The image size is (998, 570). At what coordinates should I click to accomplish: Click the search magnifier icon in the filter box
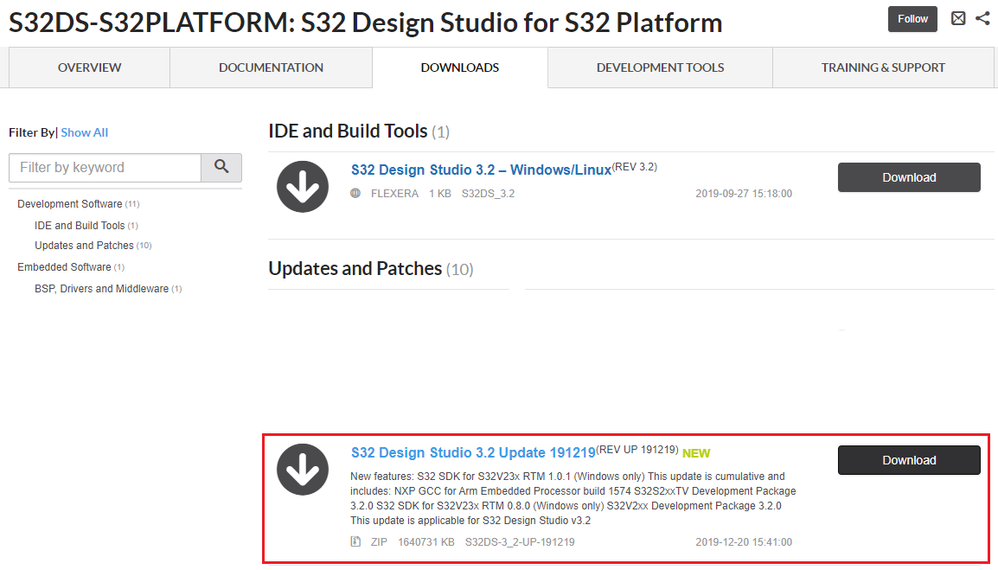point(221,167)
